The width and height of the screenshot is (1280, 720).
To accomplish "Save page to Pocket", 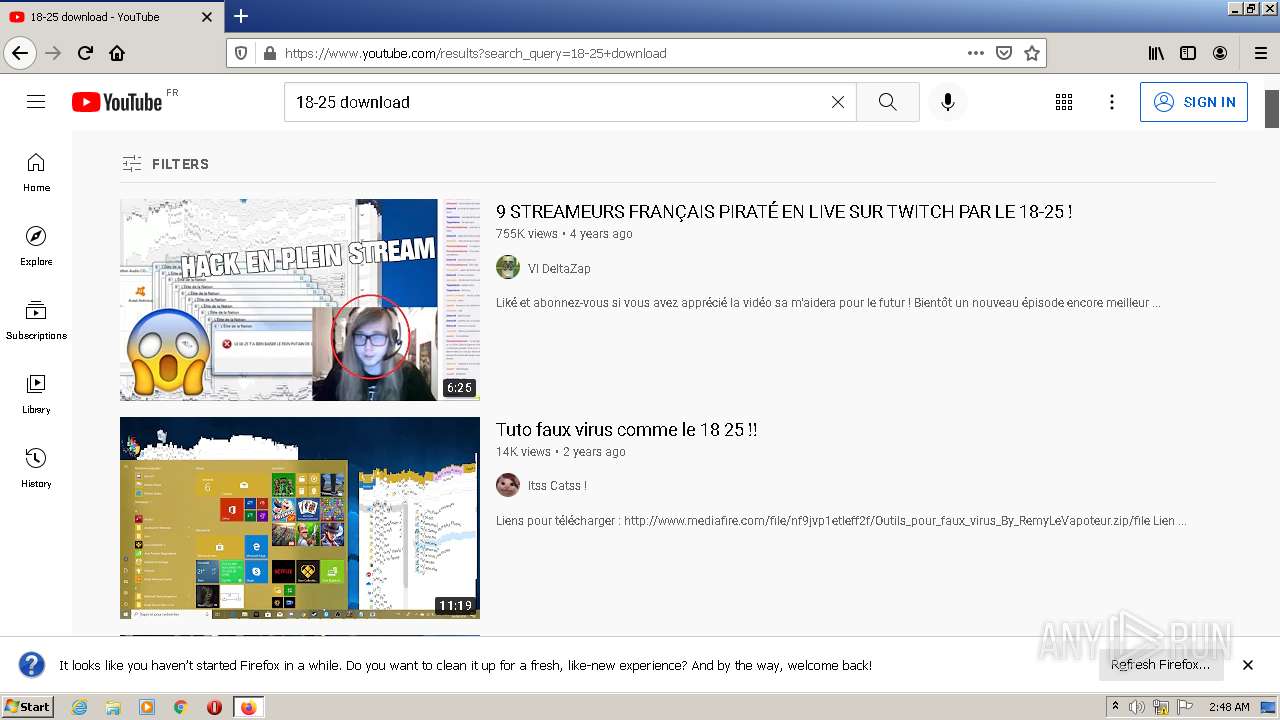I will tap(1004, 53).
